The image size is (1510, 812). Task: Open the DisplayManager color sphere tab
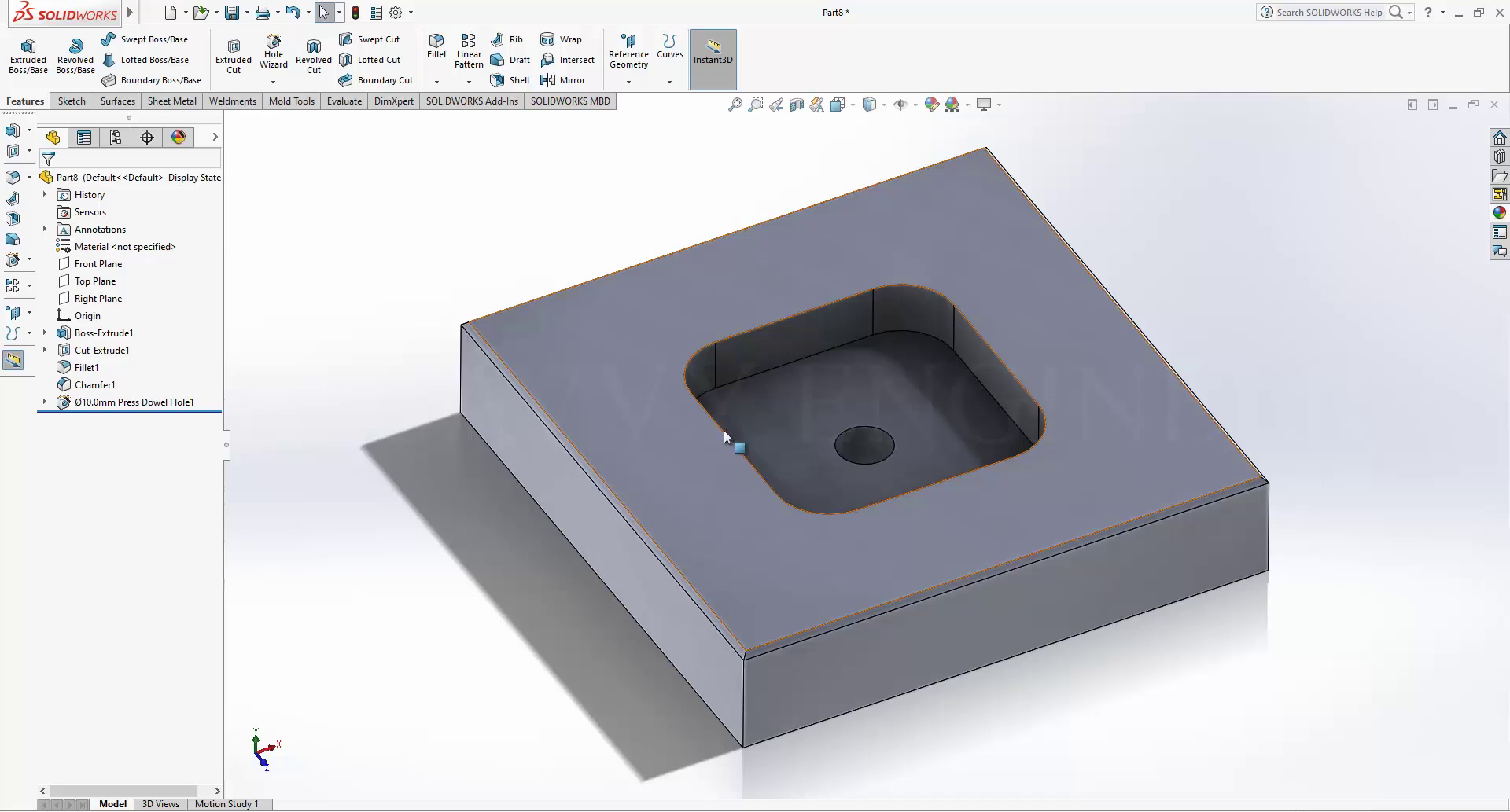(179, 138)
